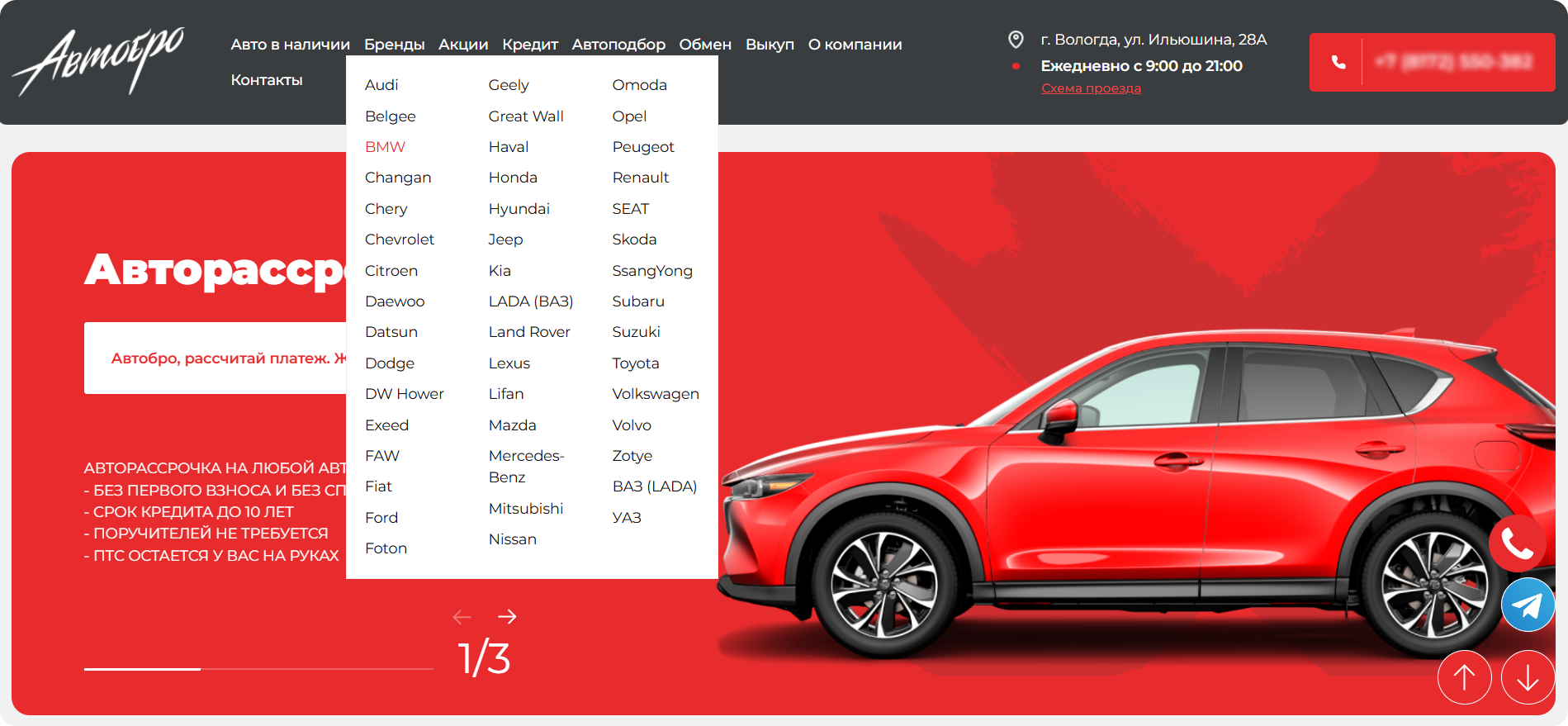Open the Кредит navigation item
Screen dimensions: 1568x726
(x=529, y=45)
